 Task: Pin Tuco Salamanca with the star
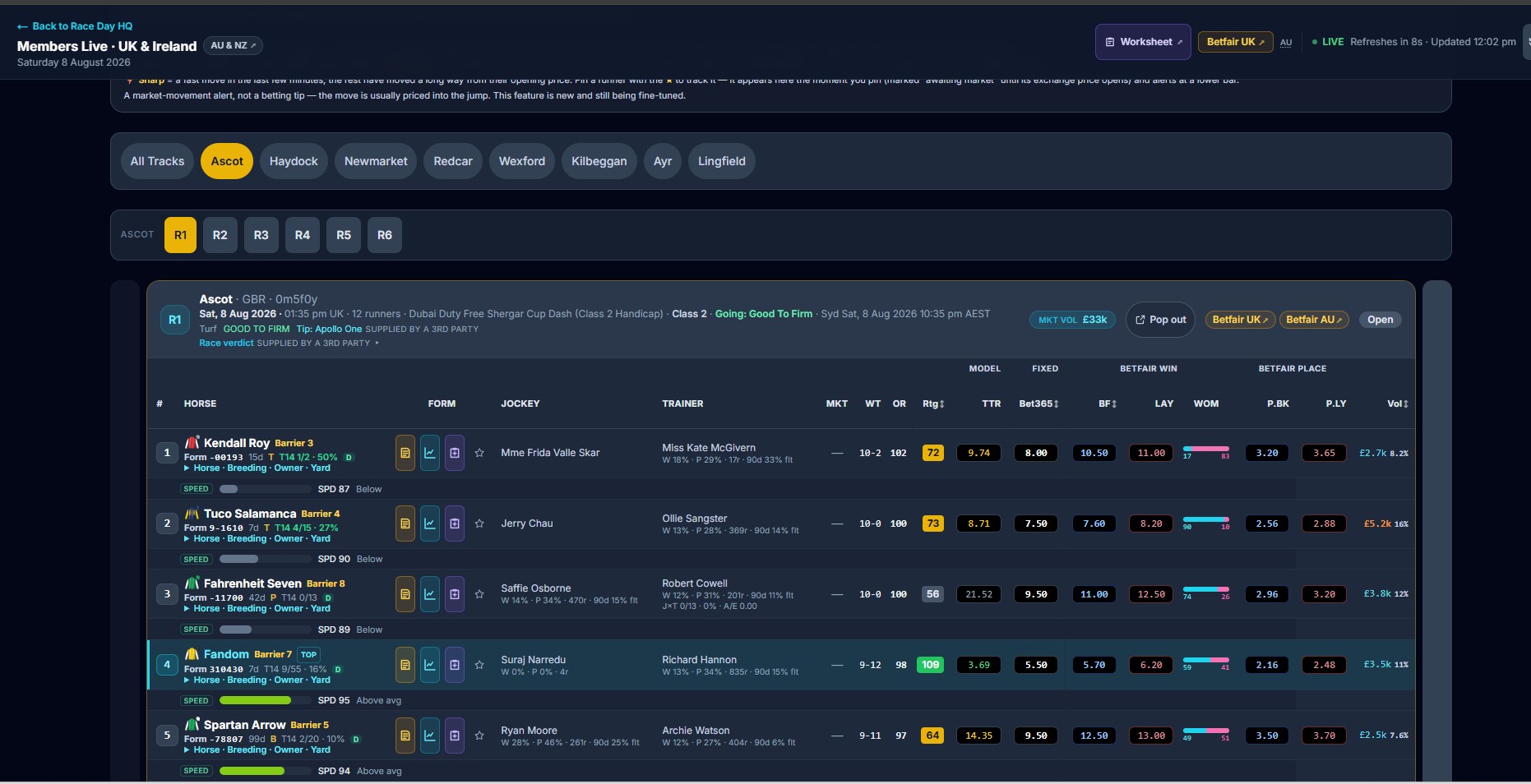click(479, 523)
